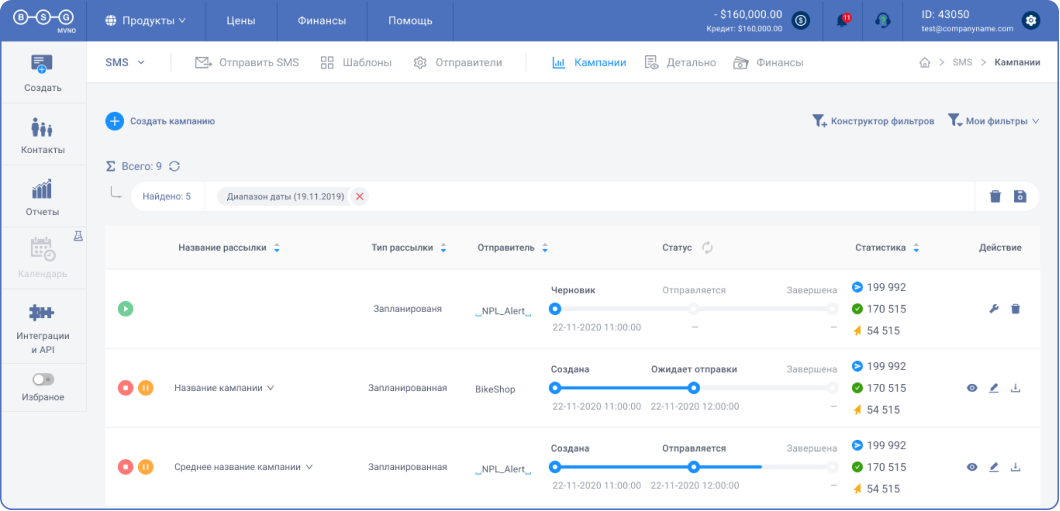Open balance dollar coin icon
The image size is (1060, 511).
pos(801,20)
